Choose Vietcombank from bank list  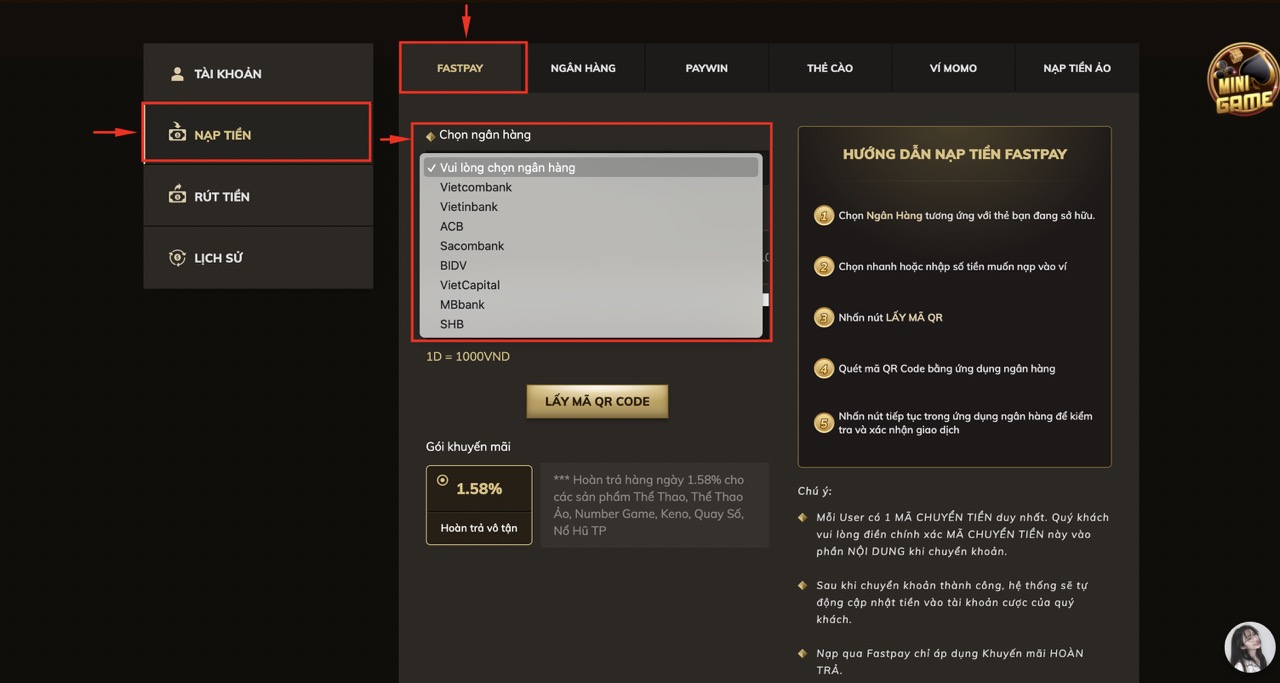click(591, 187)
